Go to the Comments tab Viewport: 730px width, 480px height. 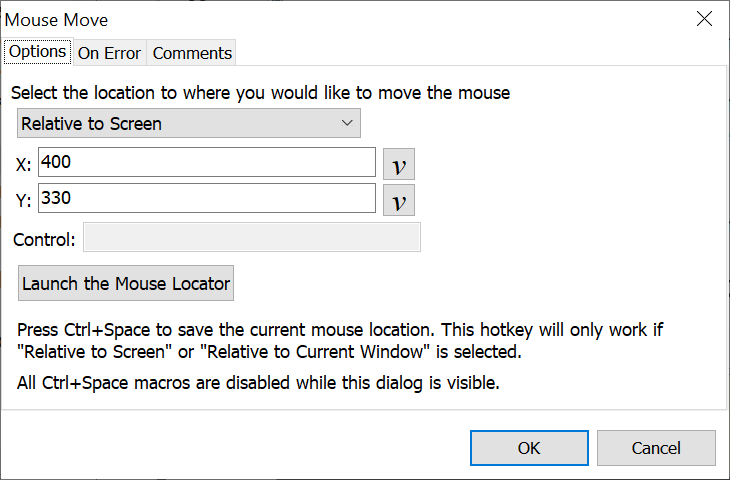[192, 53]
